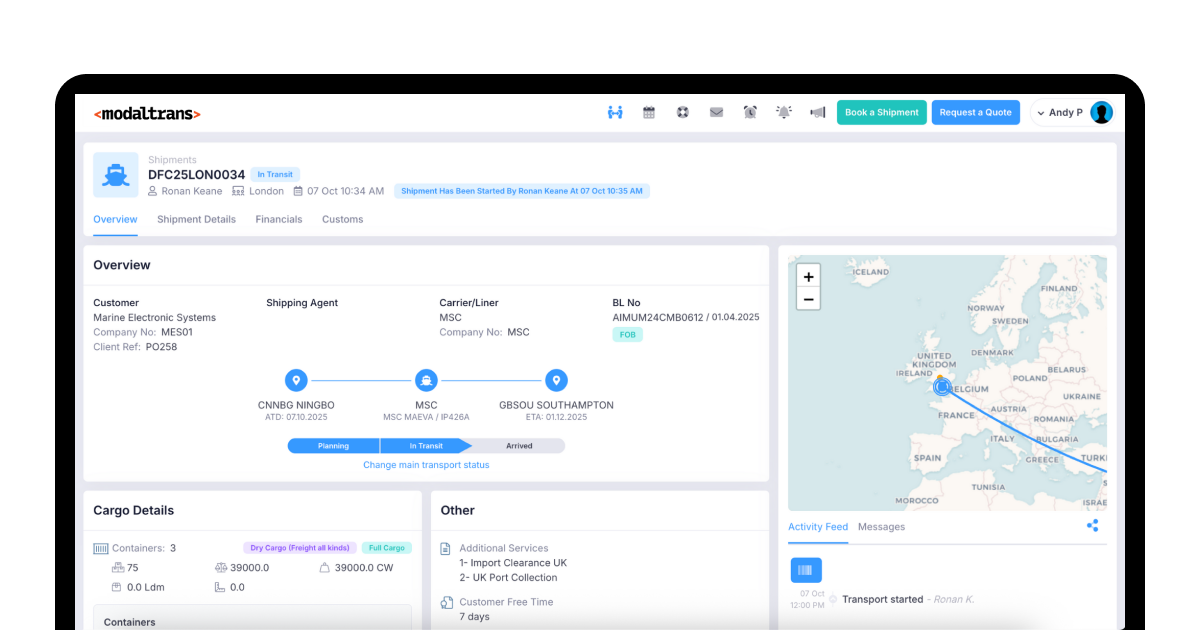1200x630 pixels.
Task: Click the vessel marker on the map
Action: click(x=942, y=387)
